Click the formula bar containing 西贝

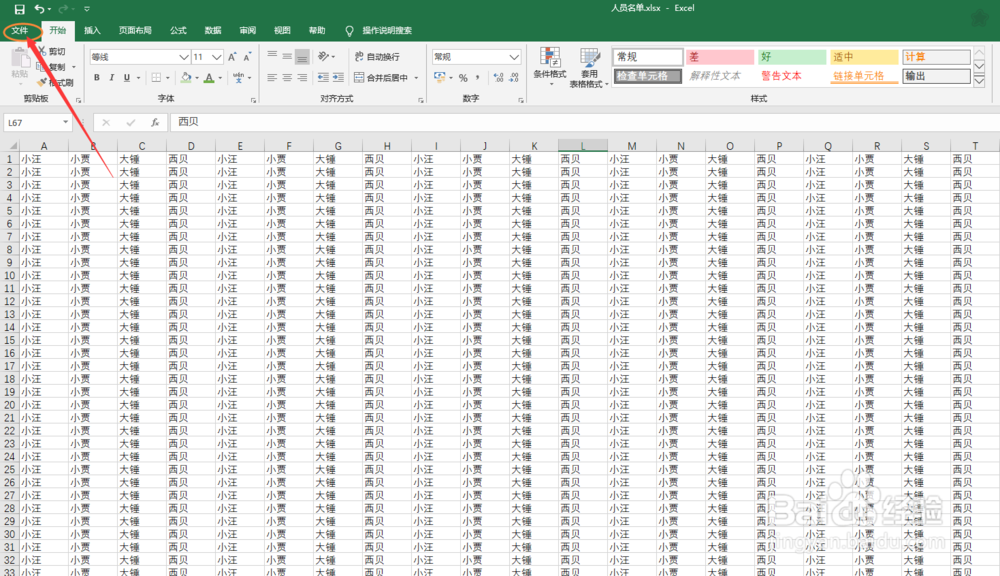coord(584,122)
